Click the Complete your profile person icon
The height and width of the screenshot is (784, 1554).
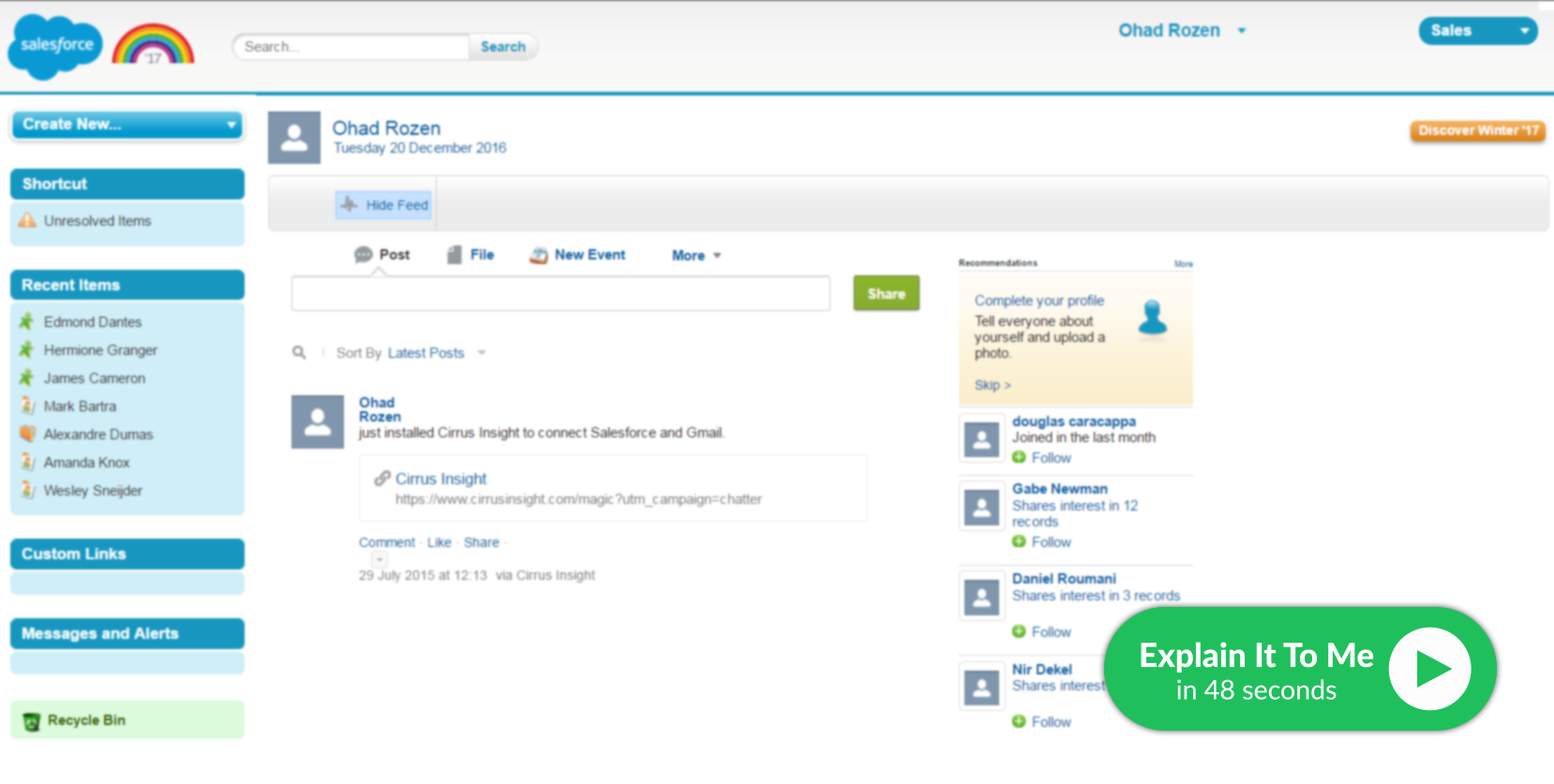1153,318
